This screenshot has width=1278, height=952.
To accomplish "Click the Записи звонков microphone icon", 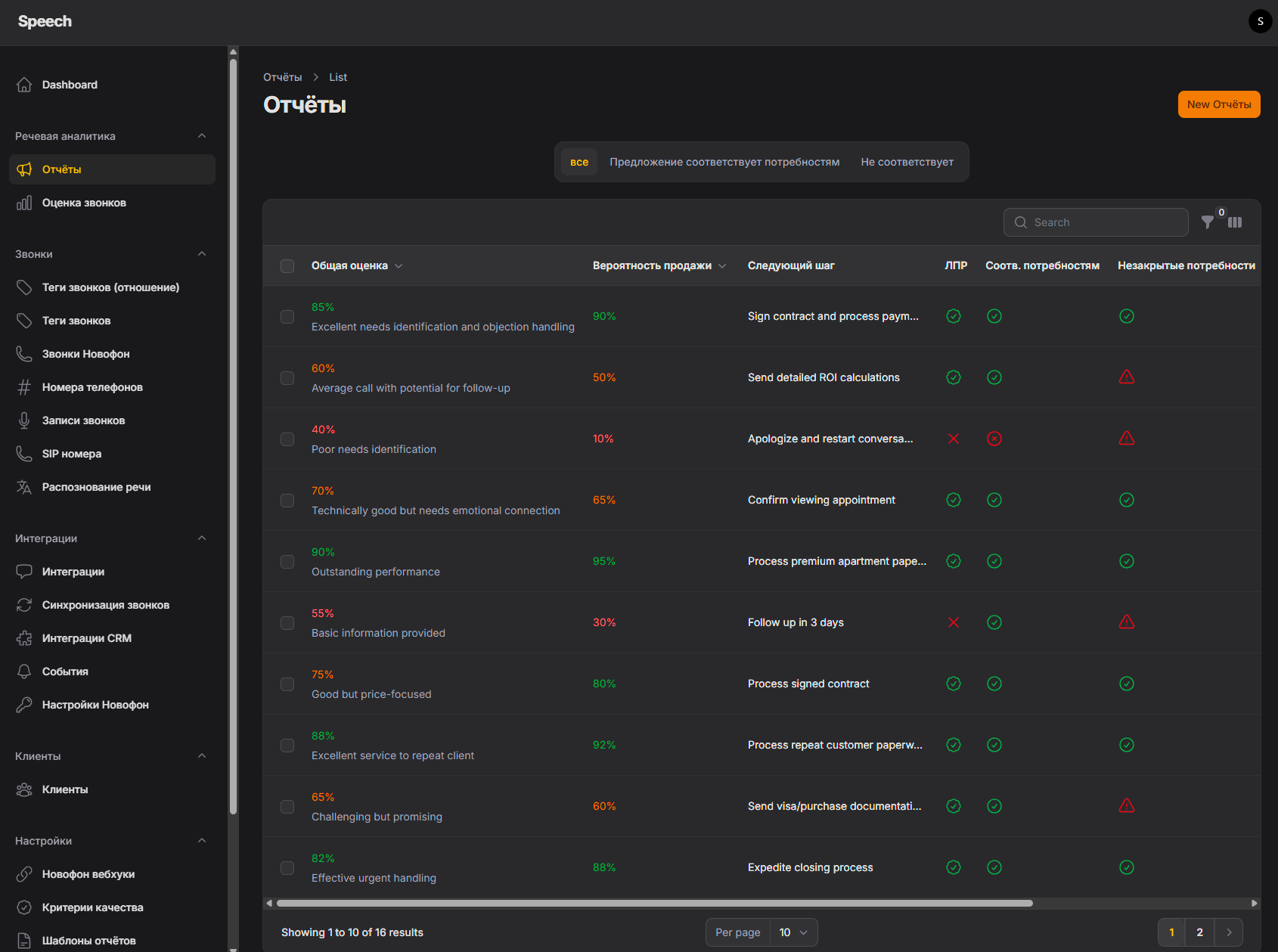I will tap(24, 420).
